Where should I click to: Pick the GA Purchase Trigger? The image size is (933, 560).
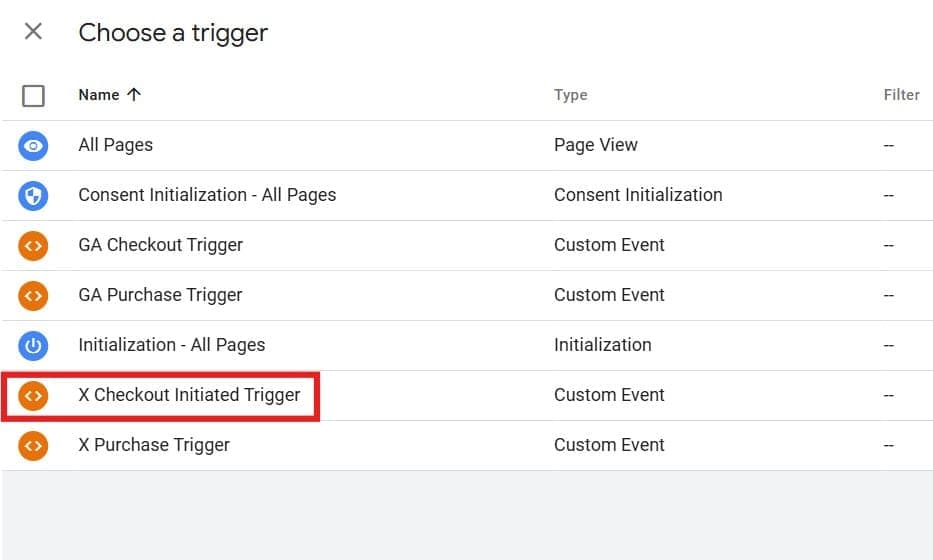pos(160,295)
